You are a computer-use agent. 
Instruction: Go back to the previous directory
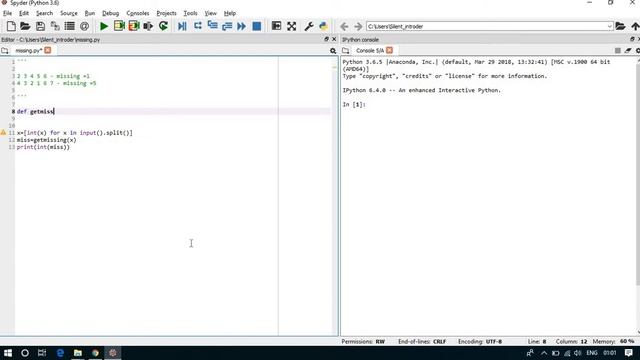pos(344,27)
